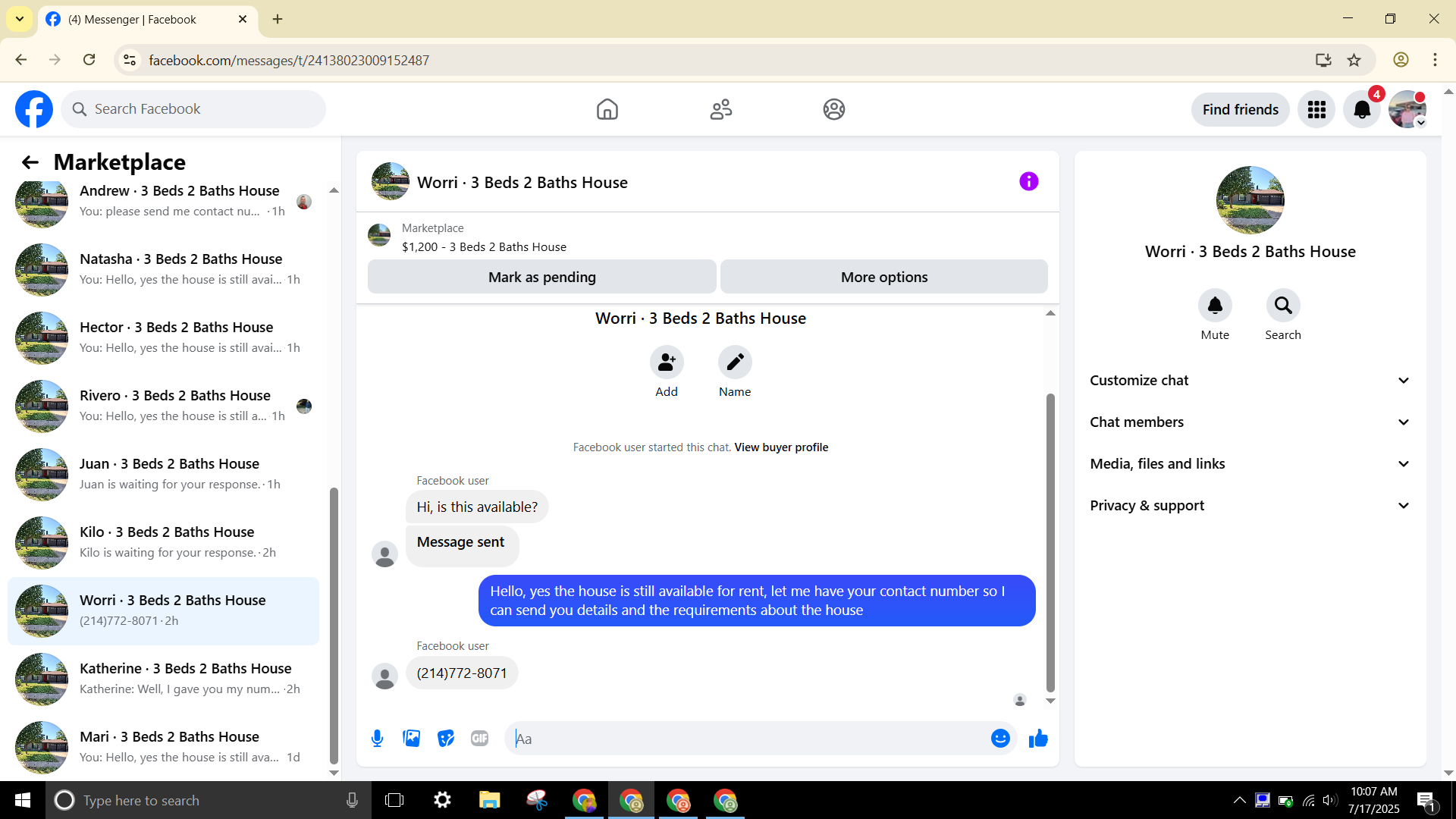Screen dimensions: 1456x819
Task: Open the Andrew conversation
Action: tap(163, 201)
